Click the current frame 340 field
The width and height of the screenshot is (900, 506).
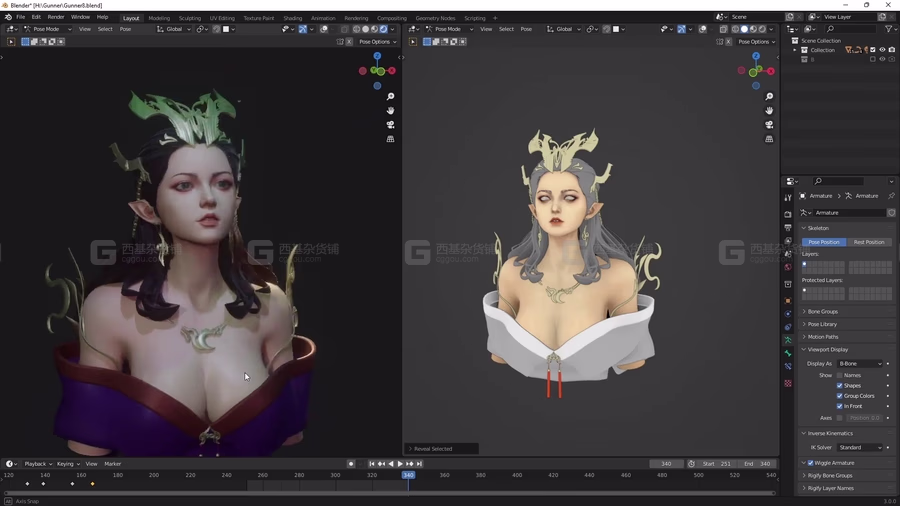(666, 464)
